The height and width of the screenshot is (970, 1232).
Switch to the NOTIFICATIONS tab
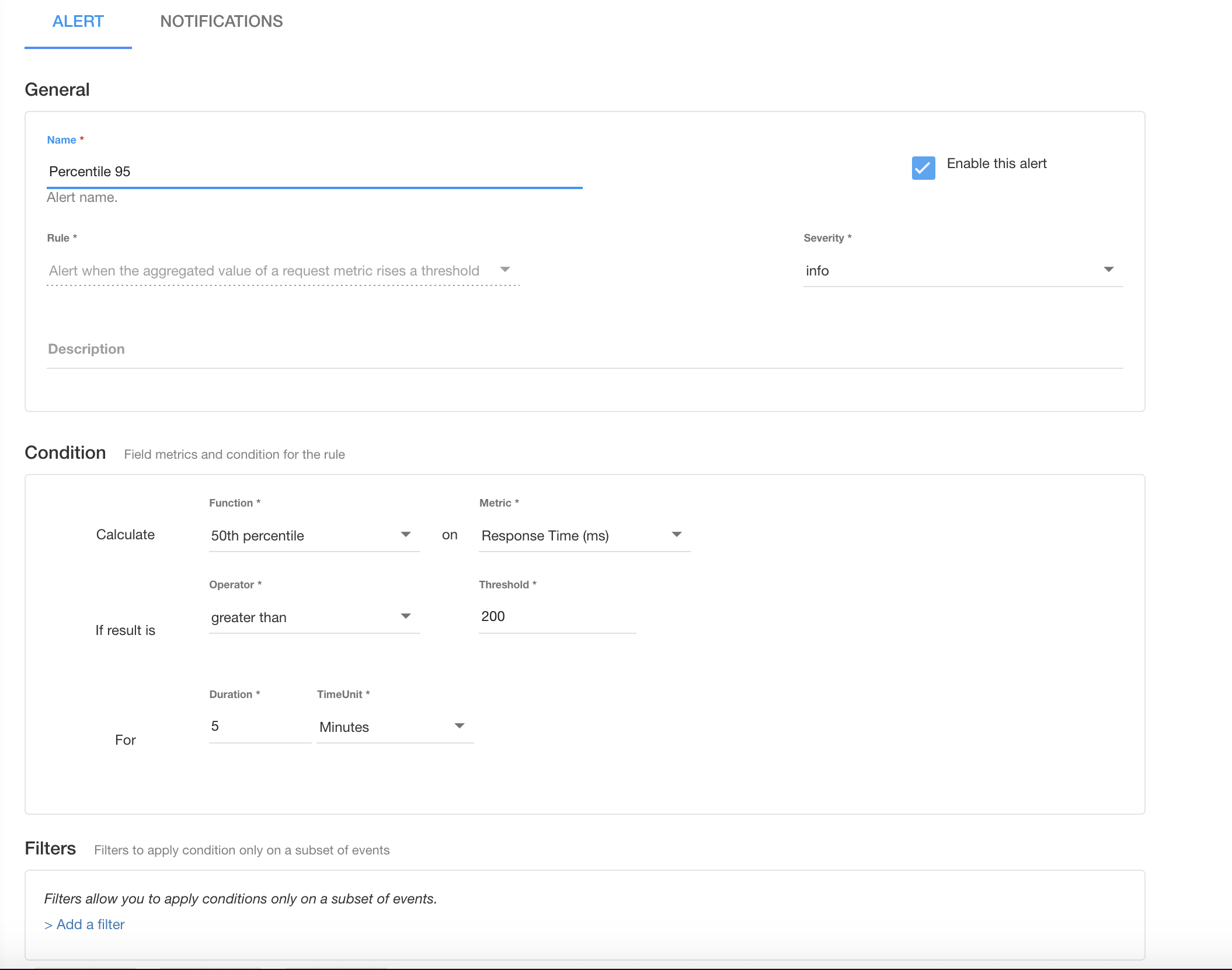click(x=221, y=22)
